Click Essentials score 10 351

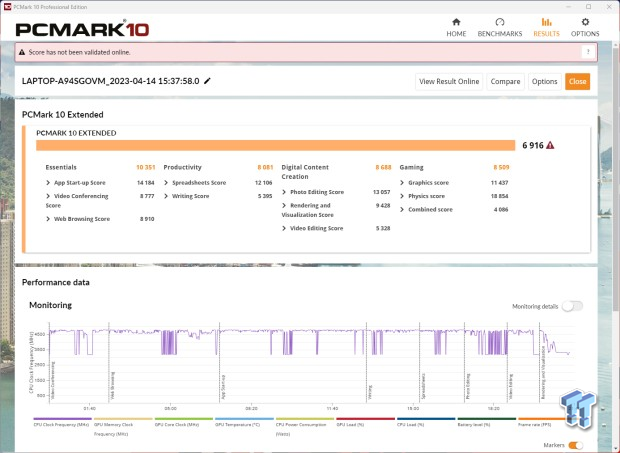(146, 167)
